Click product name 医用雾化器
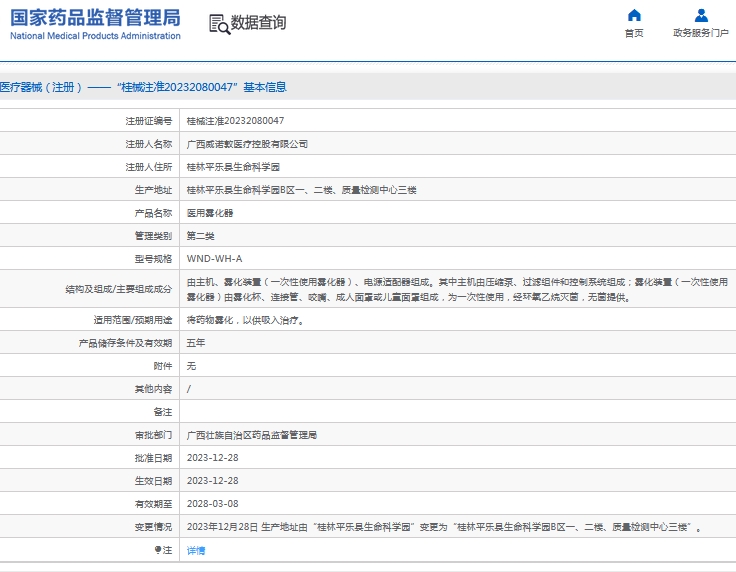The image size is (736, 572). [210, 213]
